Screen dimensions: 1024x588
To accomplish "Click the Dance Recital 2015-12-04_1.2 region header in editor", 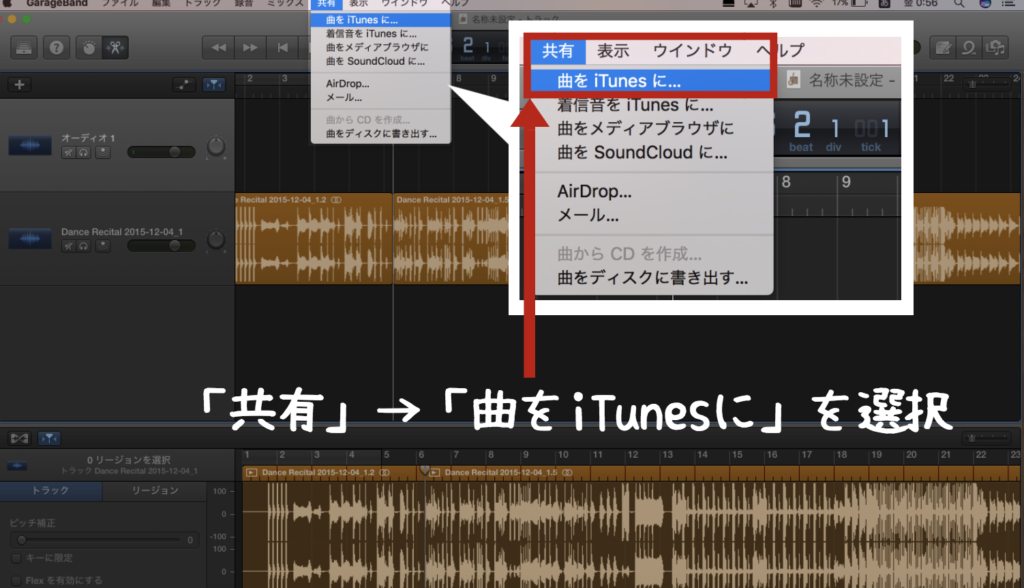I will [333, 472].
